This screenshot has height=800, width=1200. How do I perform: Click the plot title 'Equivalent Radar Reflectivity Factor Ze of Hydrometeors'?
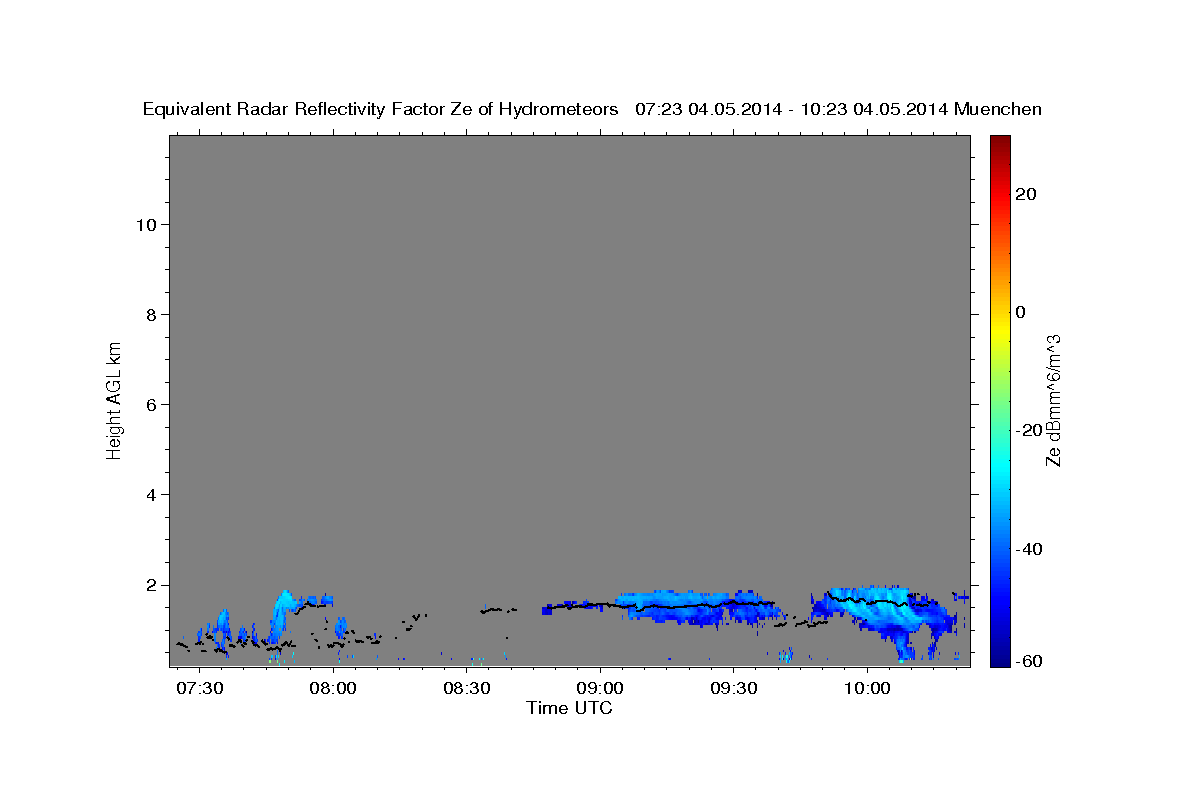381,110
